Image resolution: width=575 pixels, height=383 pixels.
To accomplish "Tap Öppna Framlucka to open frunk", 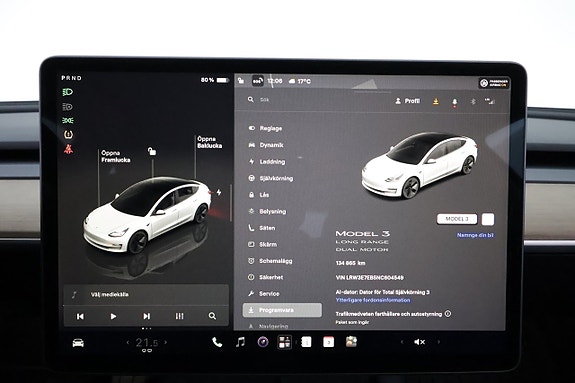I will point(116,157).
